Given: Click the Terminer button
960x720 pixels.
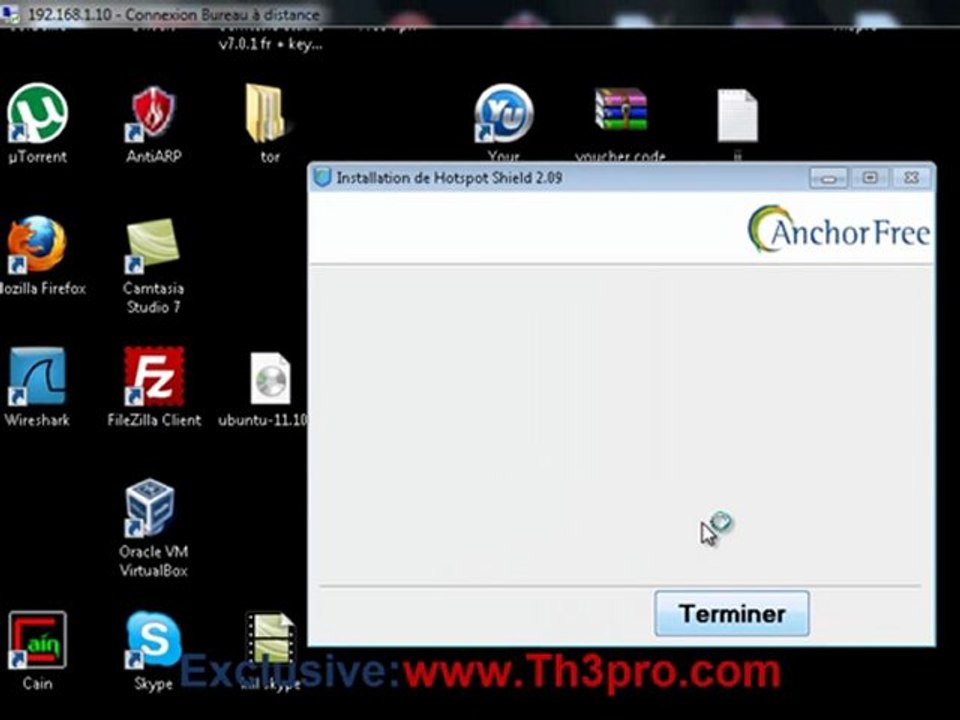Looking at the screenshot, I should coord(732,613).
